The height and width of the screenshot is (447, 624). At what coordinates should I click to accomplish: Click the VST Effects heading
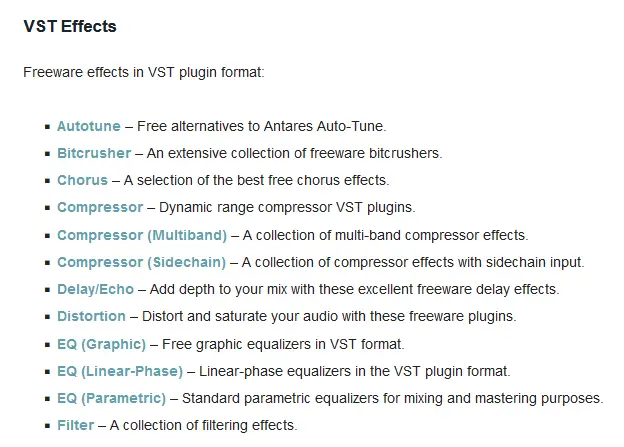click(x=70, y=26)
